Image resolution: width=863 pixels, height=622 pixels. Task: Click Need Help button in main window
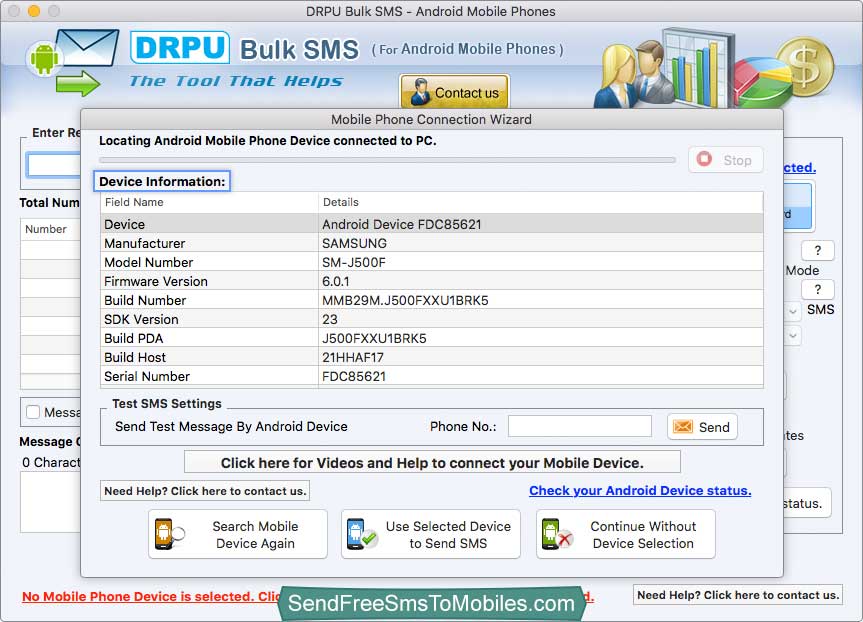[x=738, y=594]
